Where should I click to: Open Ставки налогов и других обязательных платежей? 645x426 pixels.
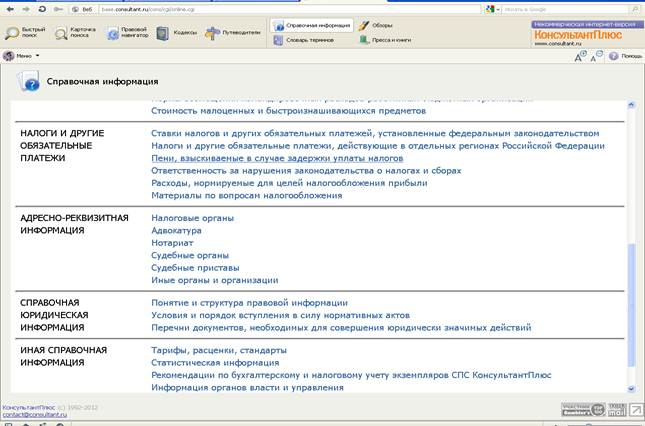[375, 133]
